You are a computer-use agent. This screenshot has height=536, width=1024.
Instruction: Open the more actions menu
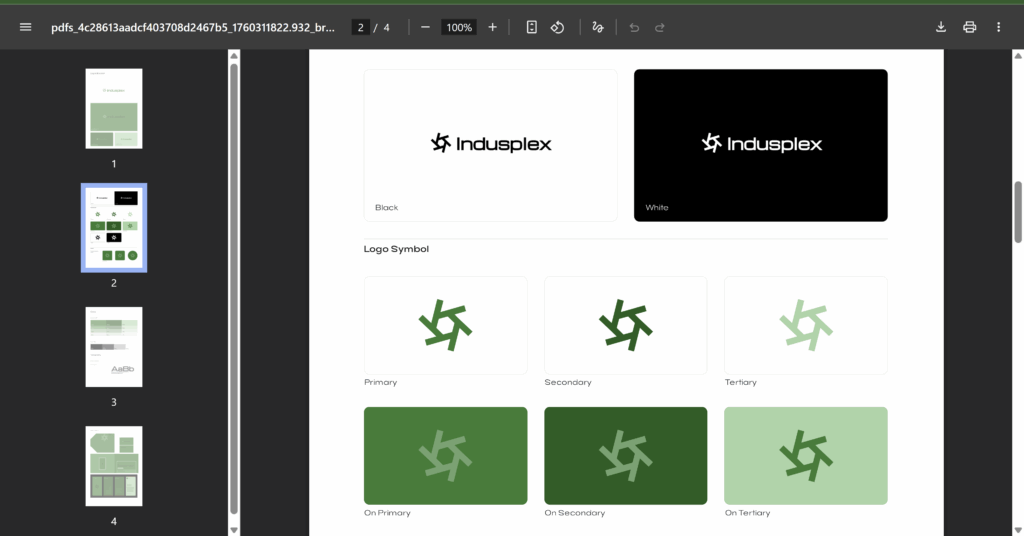tap(998, 27)
